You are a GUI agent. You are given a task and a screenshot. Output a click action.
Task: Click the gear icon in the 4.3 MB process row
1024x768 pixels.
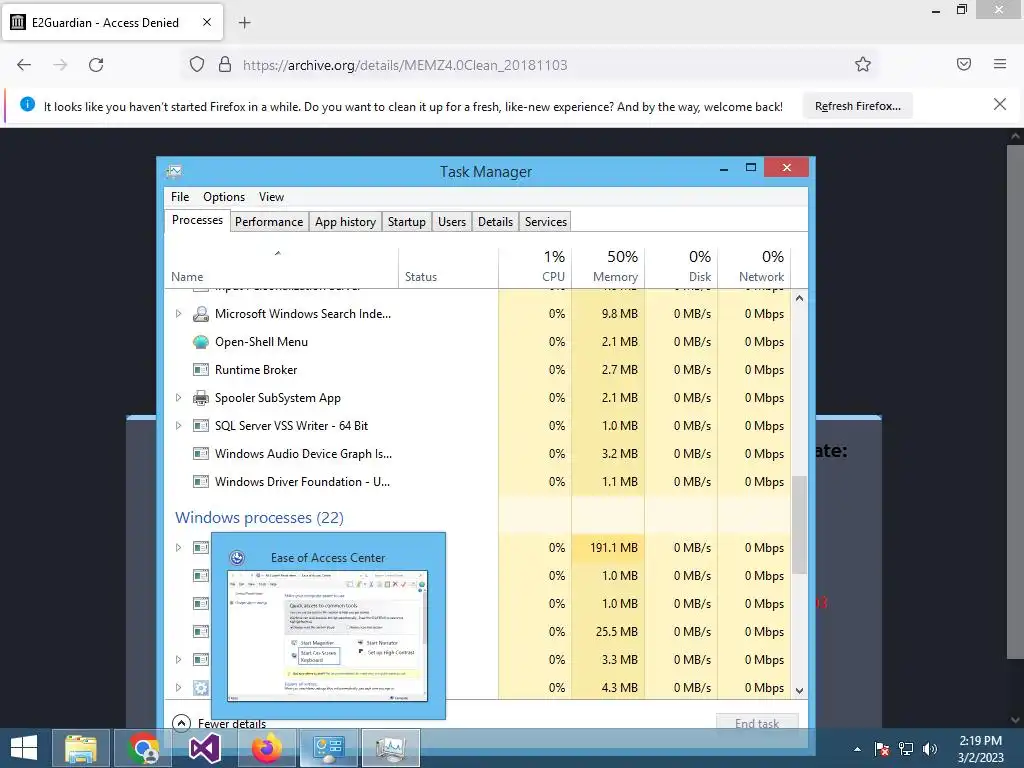pos(200,688)
